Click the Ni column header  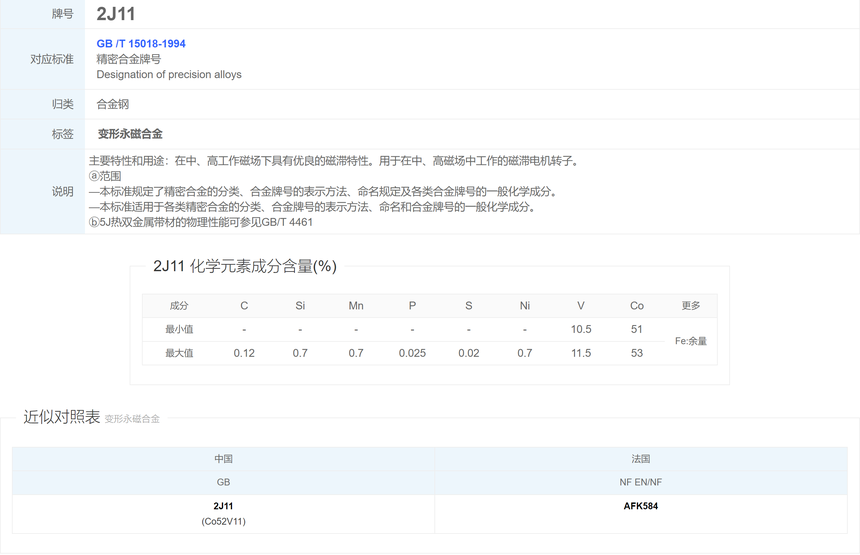tap(525, 306)
